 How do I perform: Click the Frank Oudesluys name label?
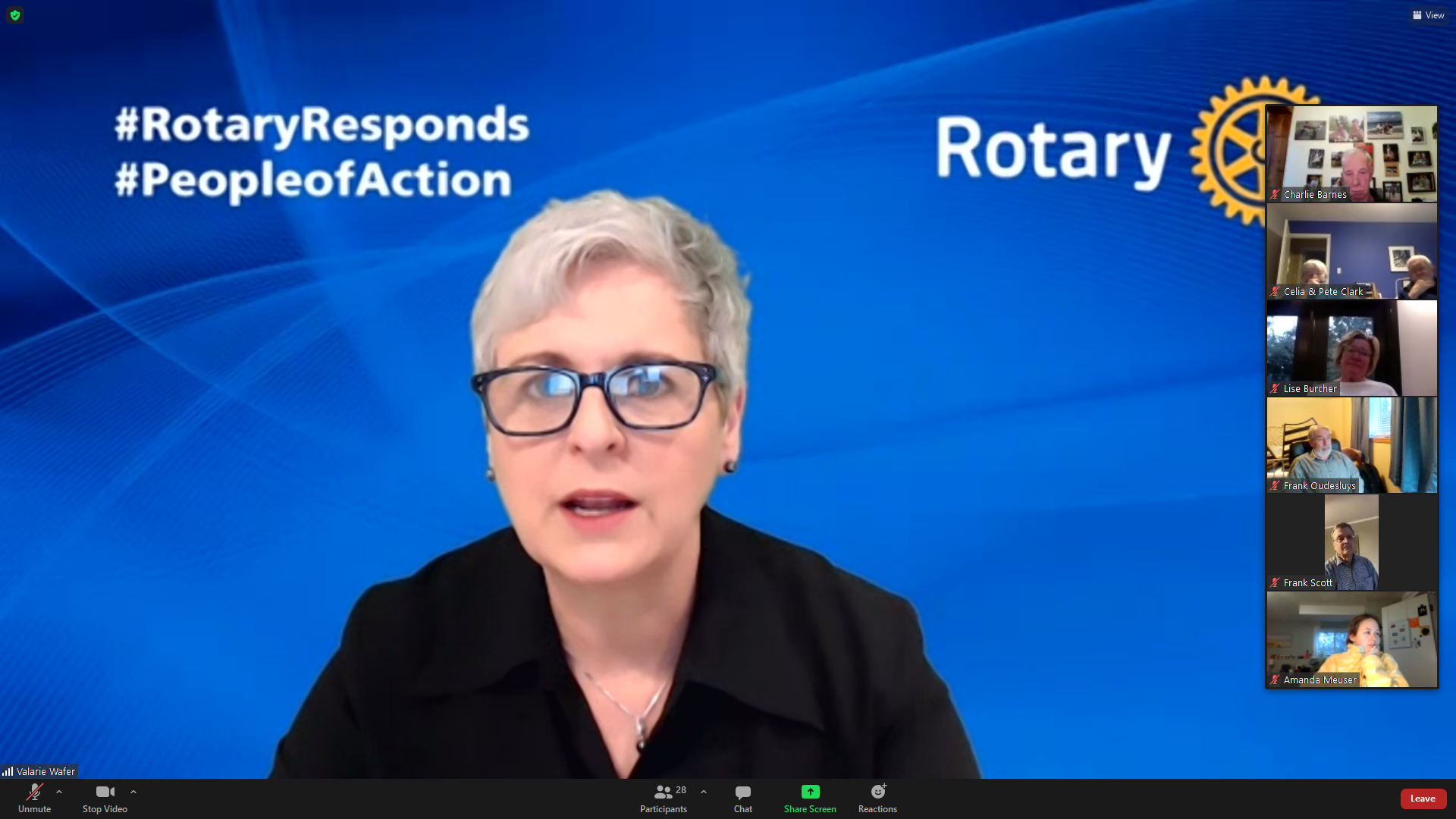click(x=1319, y=486)
